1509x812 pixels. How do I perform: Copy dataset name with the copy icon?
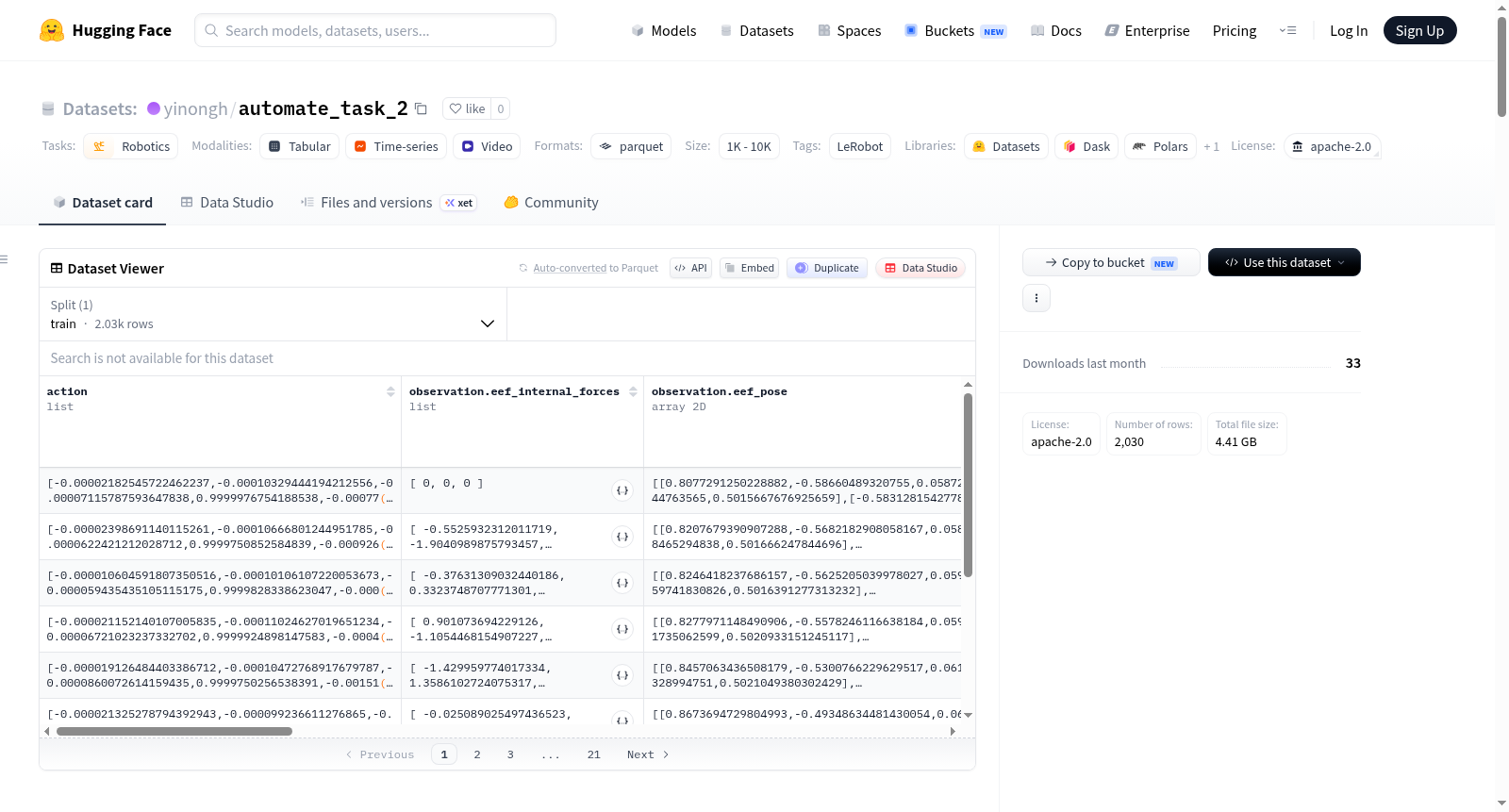(x=421, y=108)
